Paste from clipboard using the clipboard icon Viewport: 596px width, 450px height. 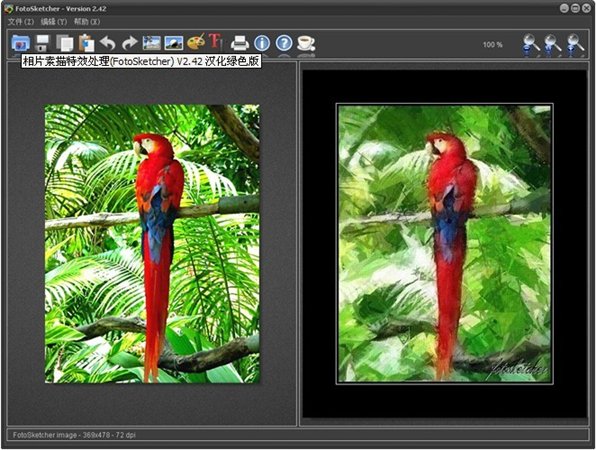point(87,43)
